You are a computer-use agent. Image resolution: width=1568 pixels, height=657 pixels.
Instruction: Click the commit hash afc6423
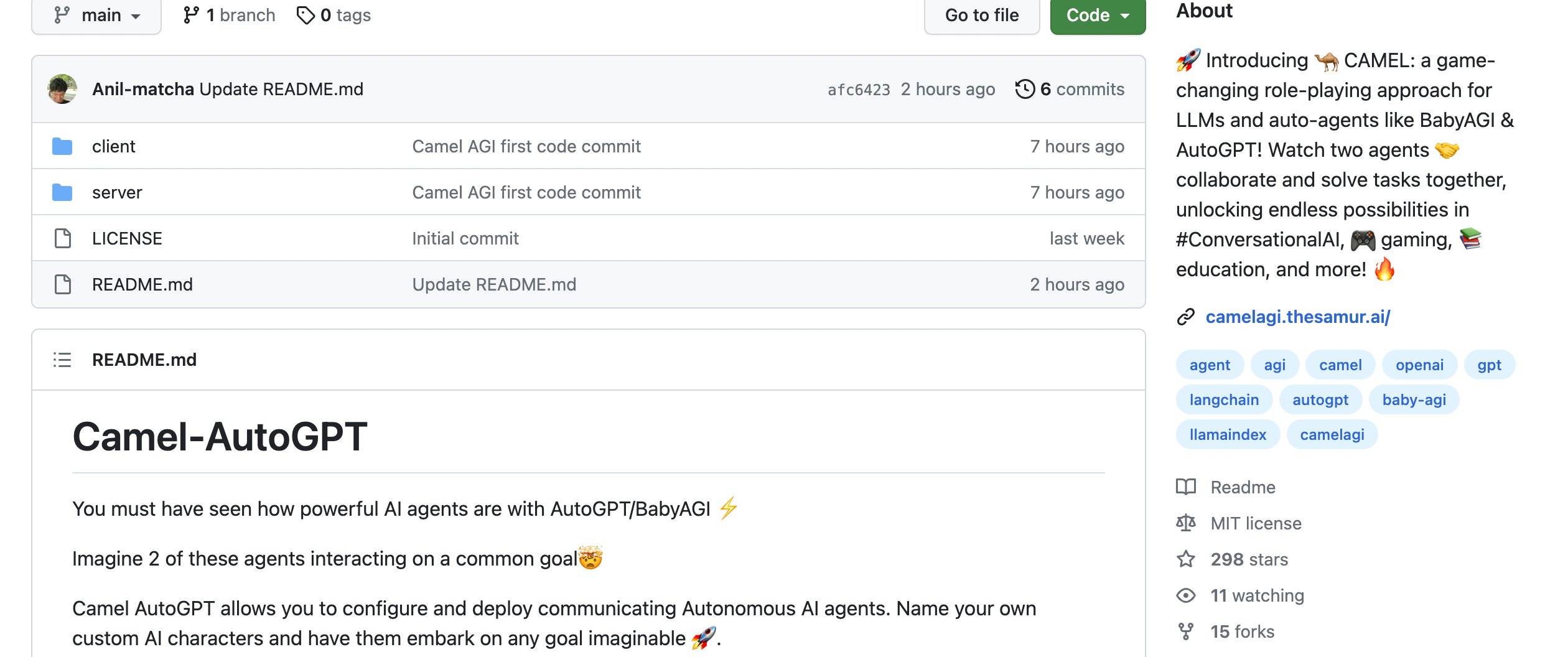(858, 89)
